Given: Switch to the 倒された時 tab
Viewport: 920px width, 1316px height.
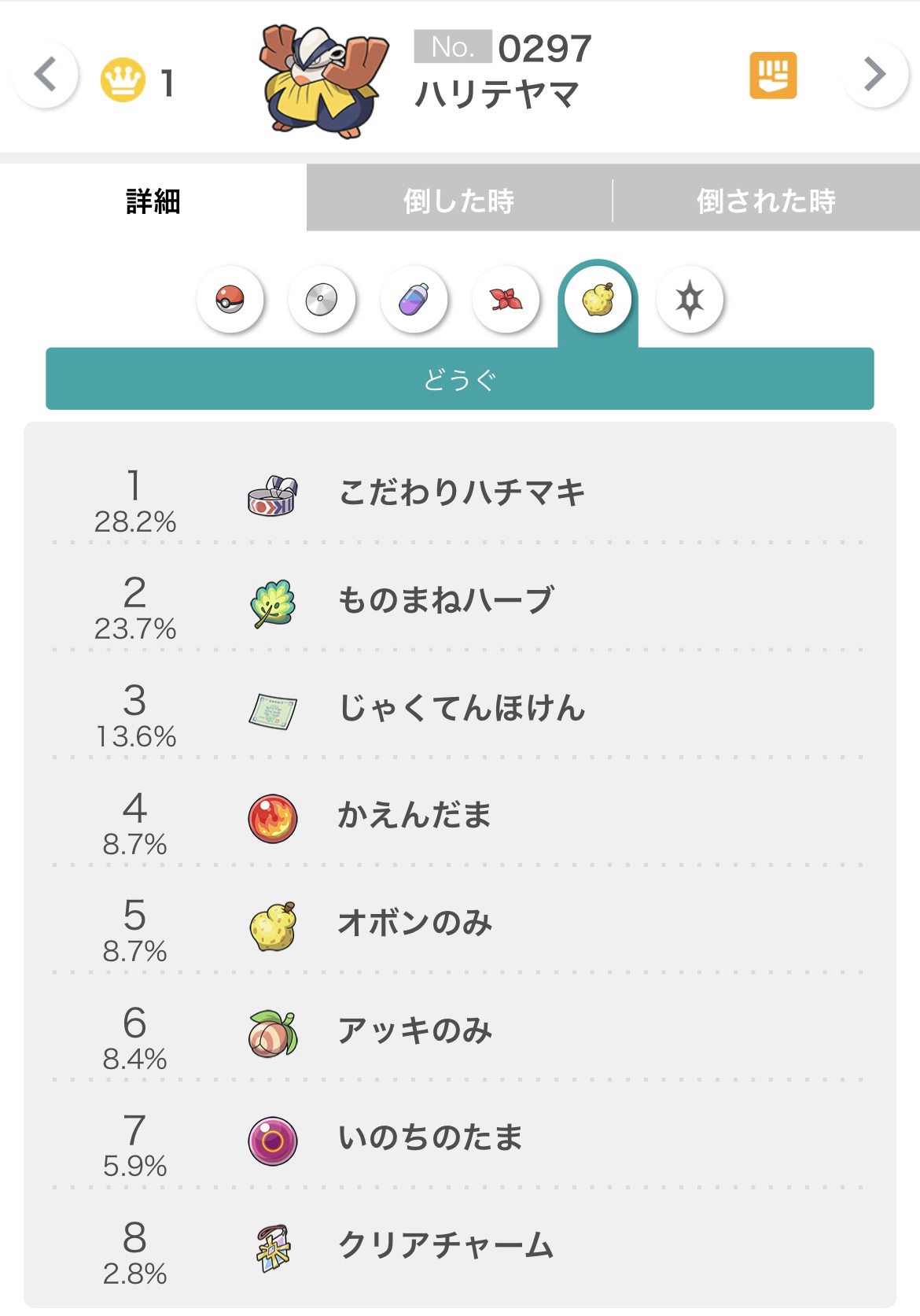Looking at the screenshot, I should (x=767, y=200).
